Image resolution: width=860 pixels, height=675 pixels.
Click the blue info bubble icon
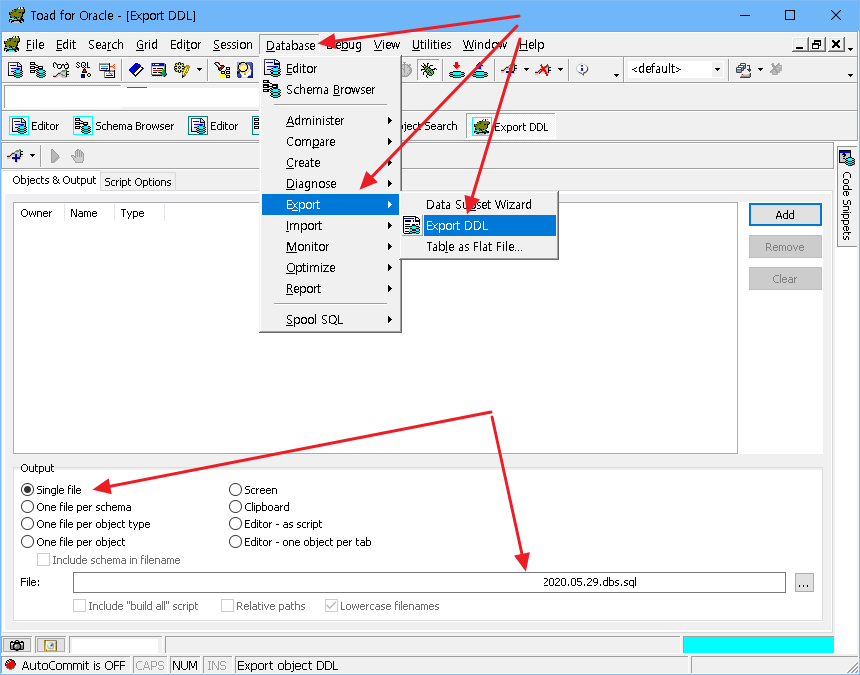(x=582, y=70)
